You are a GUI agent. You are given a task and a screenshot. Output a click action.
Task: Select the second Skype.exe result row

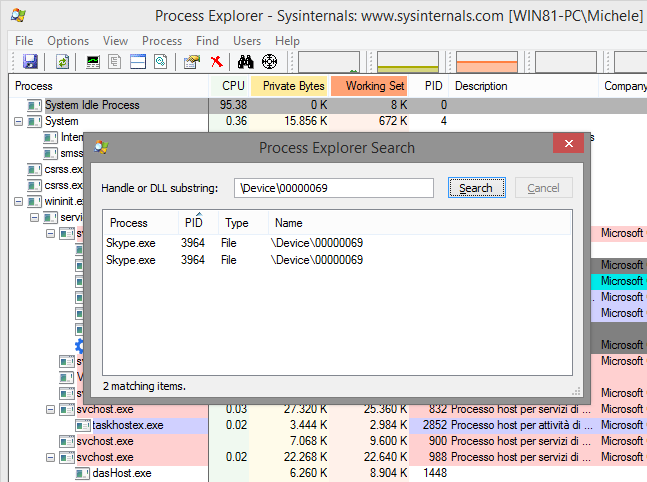tap(337, 260)
